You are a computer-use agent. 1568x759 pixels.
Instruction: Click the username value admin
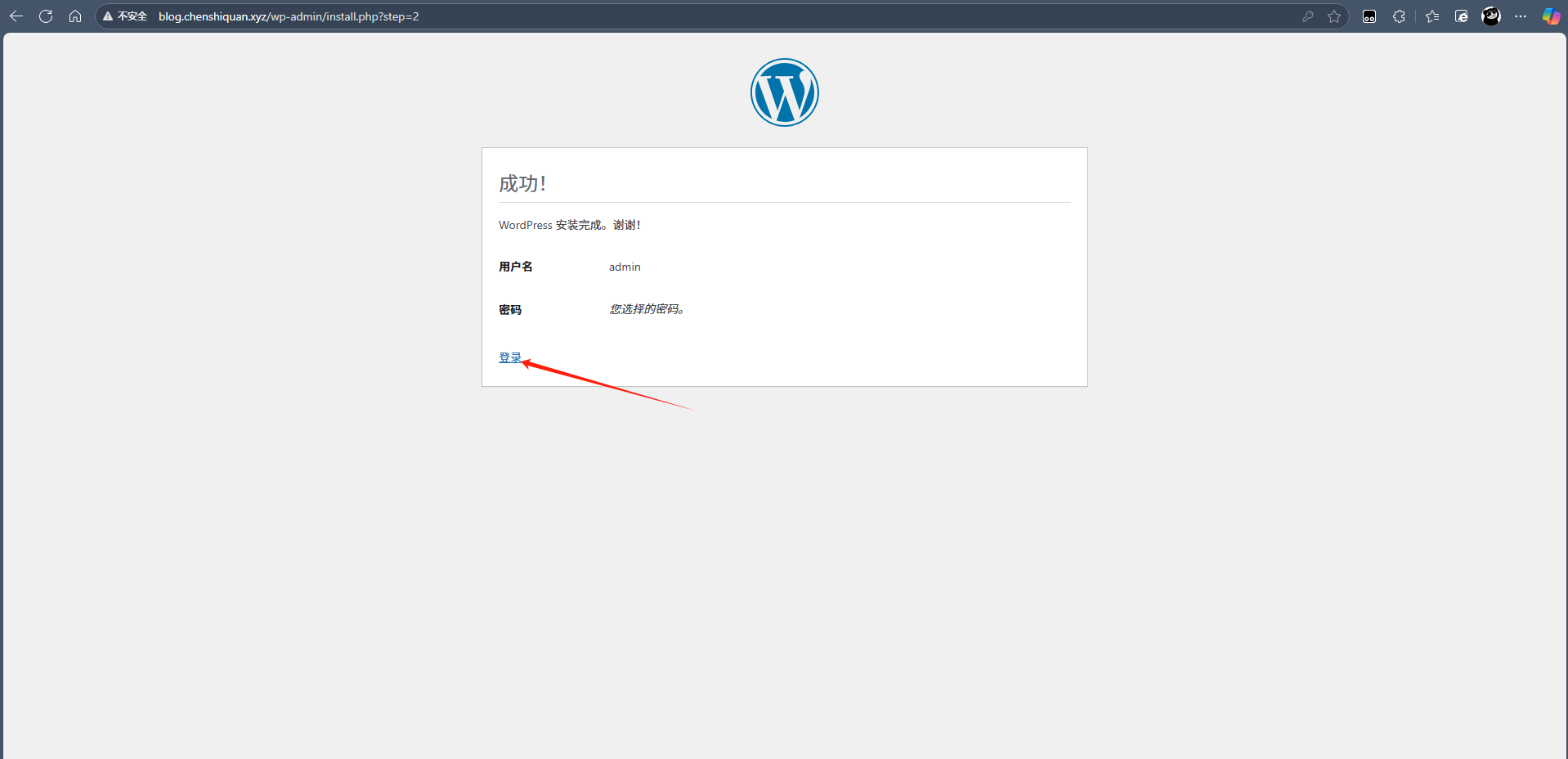(625, 267)
